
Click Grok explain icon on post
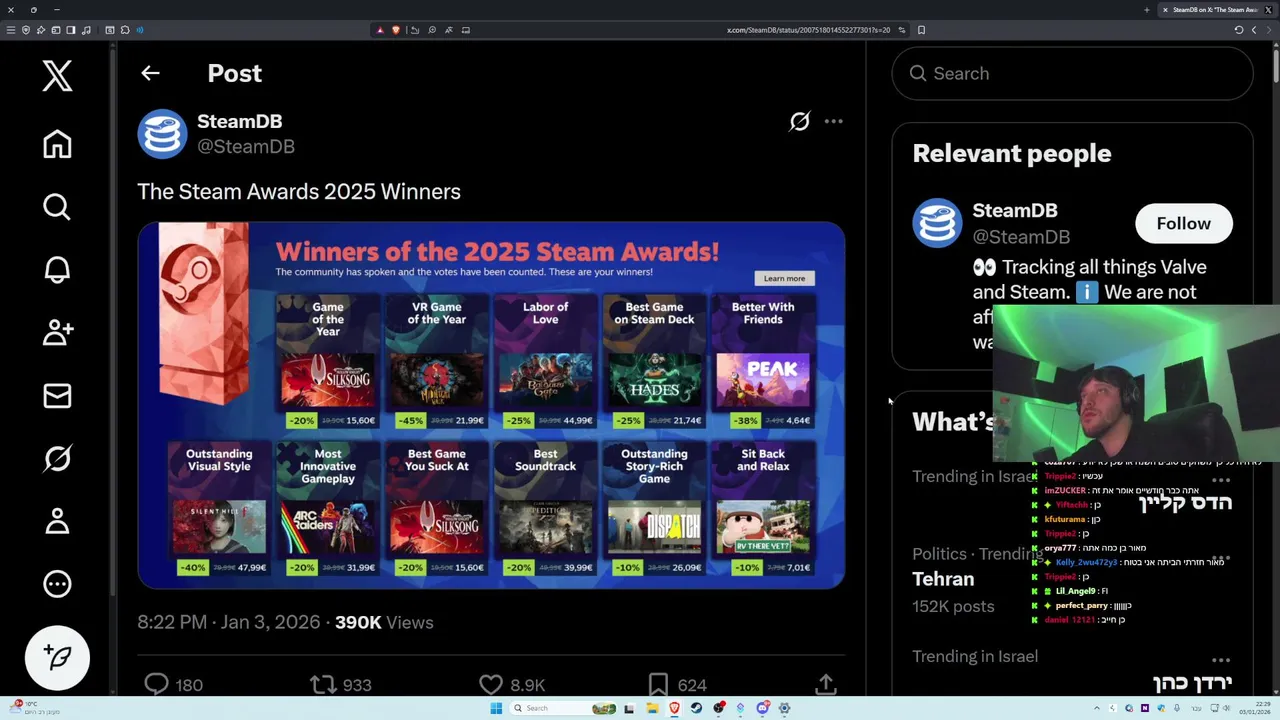click(799, 121)
